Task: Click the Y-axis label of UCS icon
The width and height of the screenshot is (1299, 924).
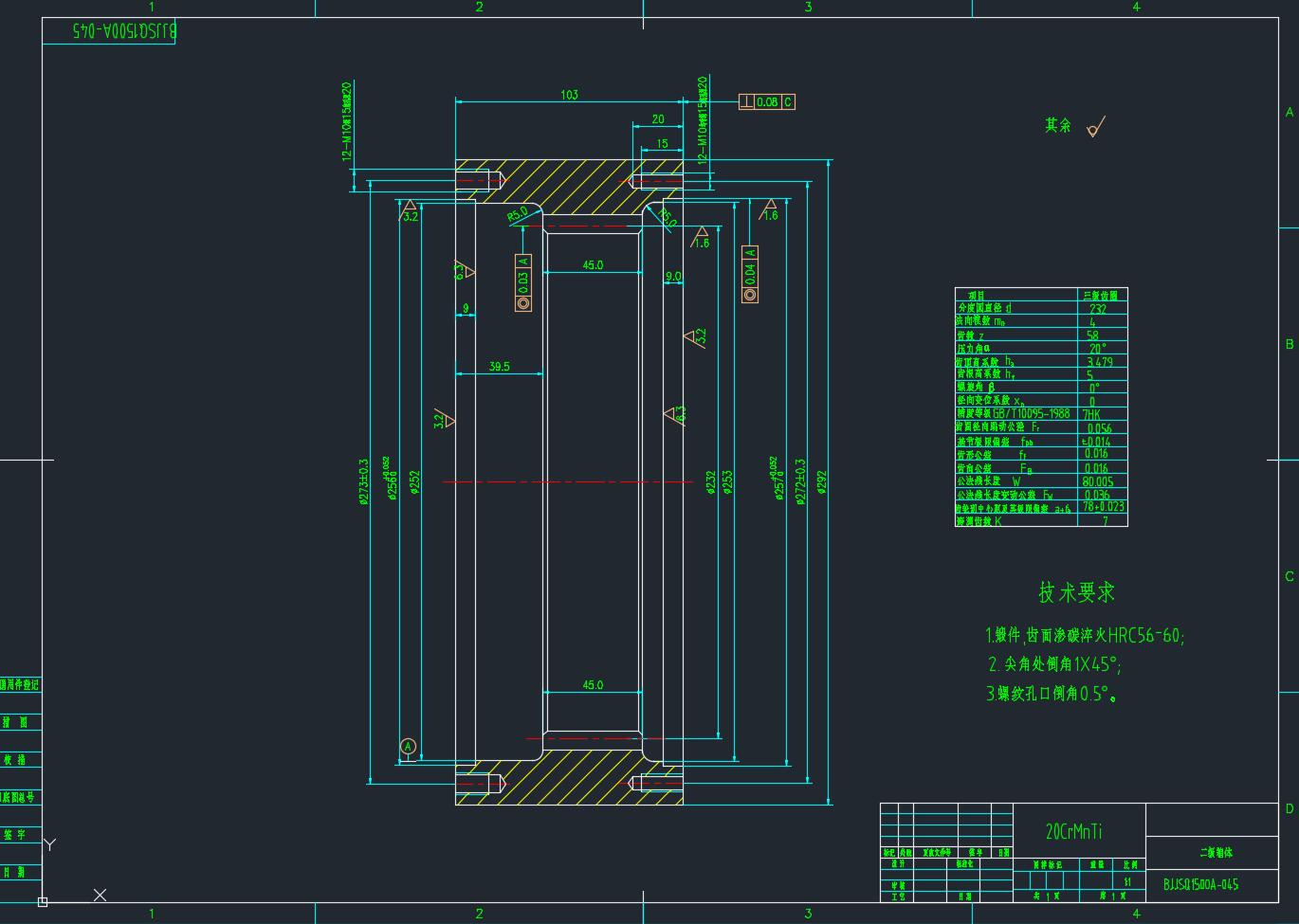Action: (51, 844)
